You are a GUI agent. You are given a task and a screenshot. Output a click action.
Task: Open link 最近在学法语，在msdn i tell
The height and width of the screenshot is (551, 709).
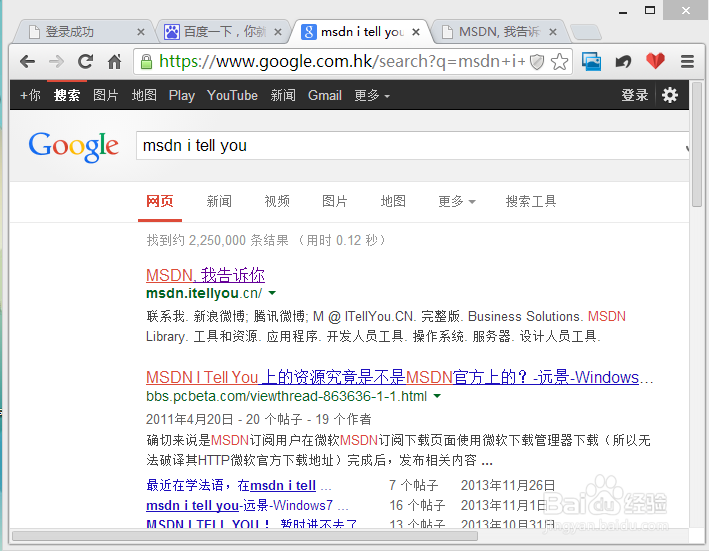pos(231,485)
